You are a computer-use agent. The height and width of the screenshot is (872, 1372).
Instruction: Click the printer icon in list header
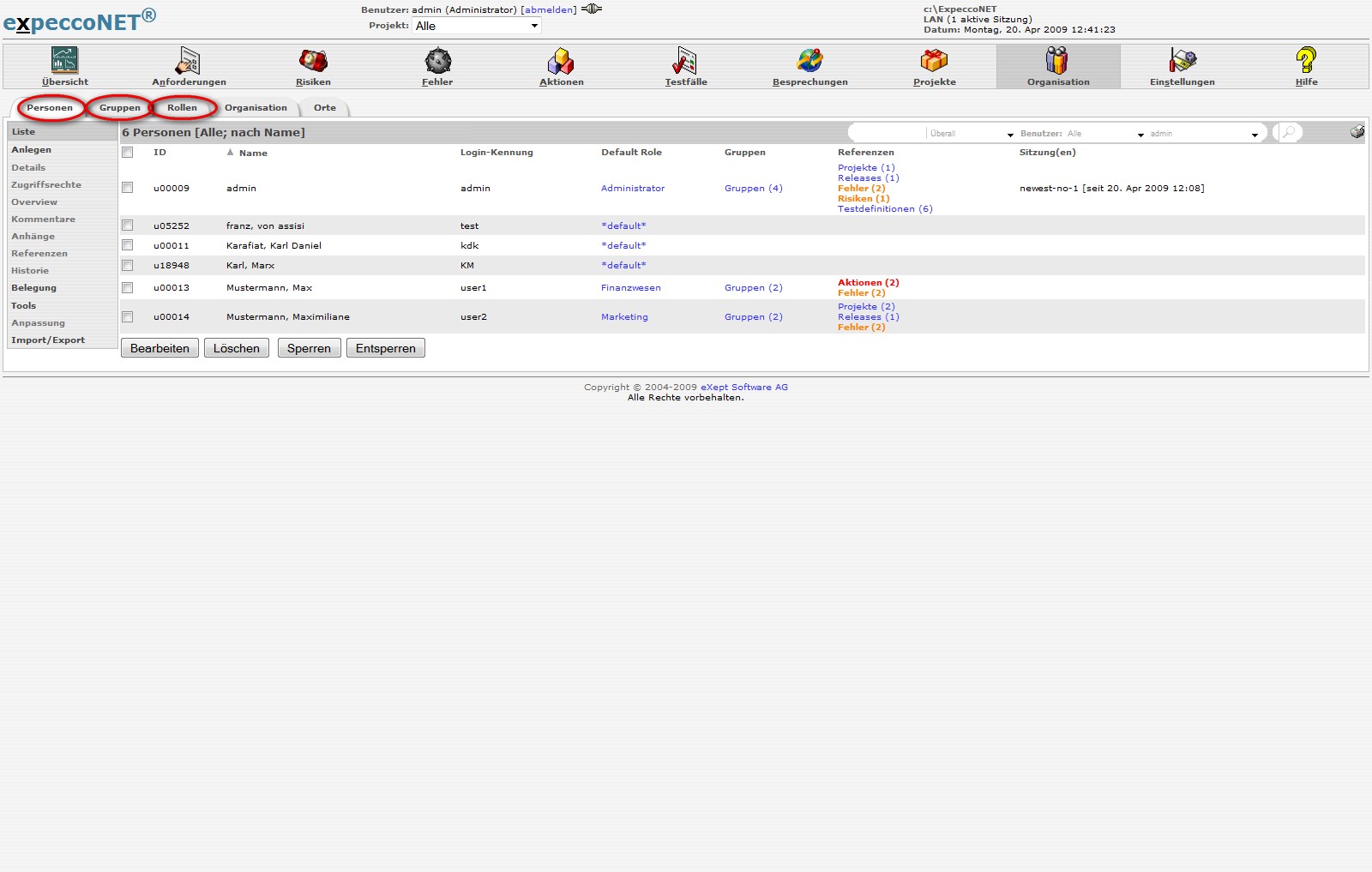pyautogui.click(x=1357, y=132)
